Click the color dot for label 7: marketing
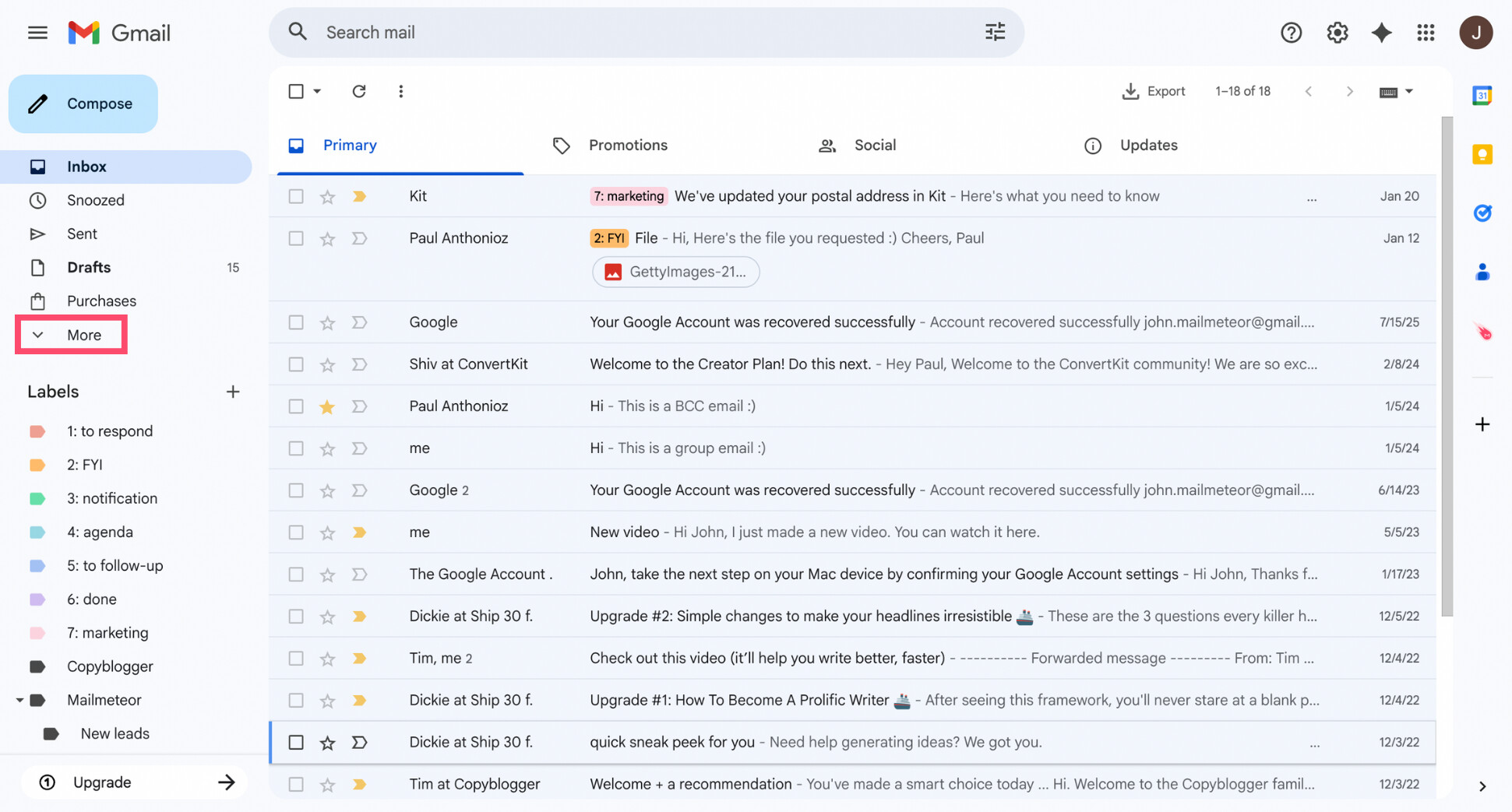This screenshot has width=1512, height=812. 37,632
